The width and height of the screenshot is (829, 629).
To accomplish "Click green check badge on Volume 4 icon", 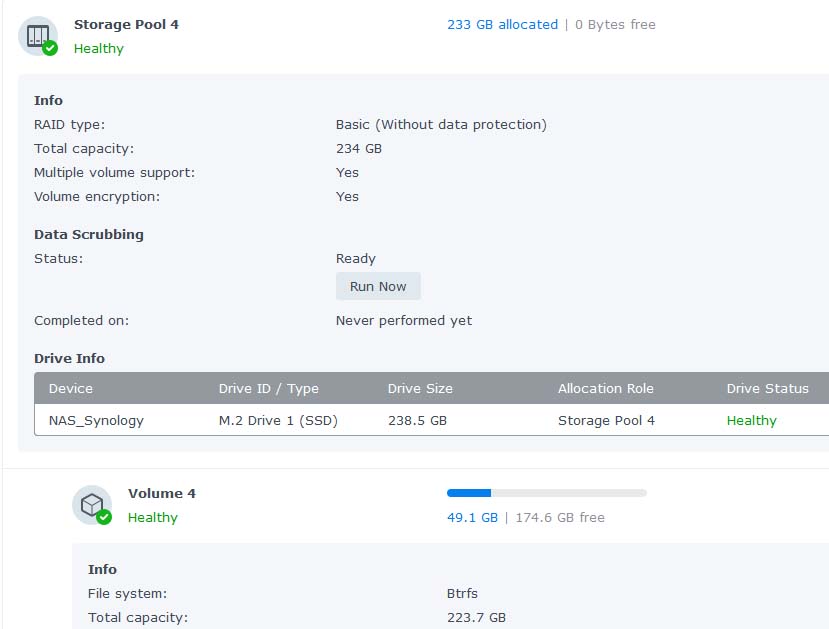I will (x=104, y=517).
